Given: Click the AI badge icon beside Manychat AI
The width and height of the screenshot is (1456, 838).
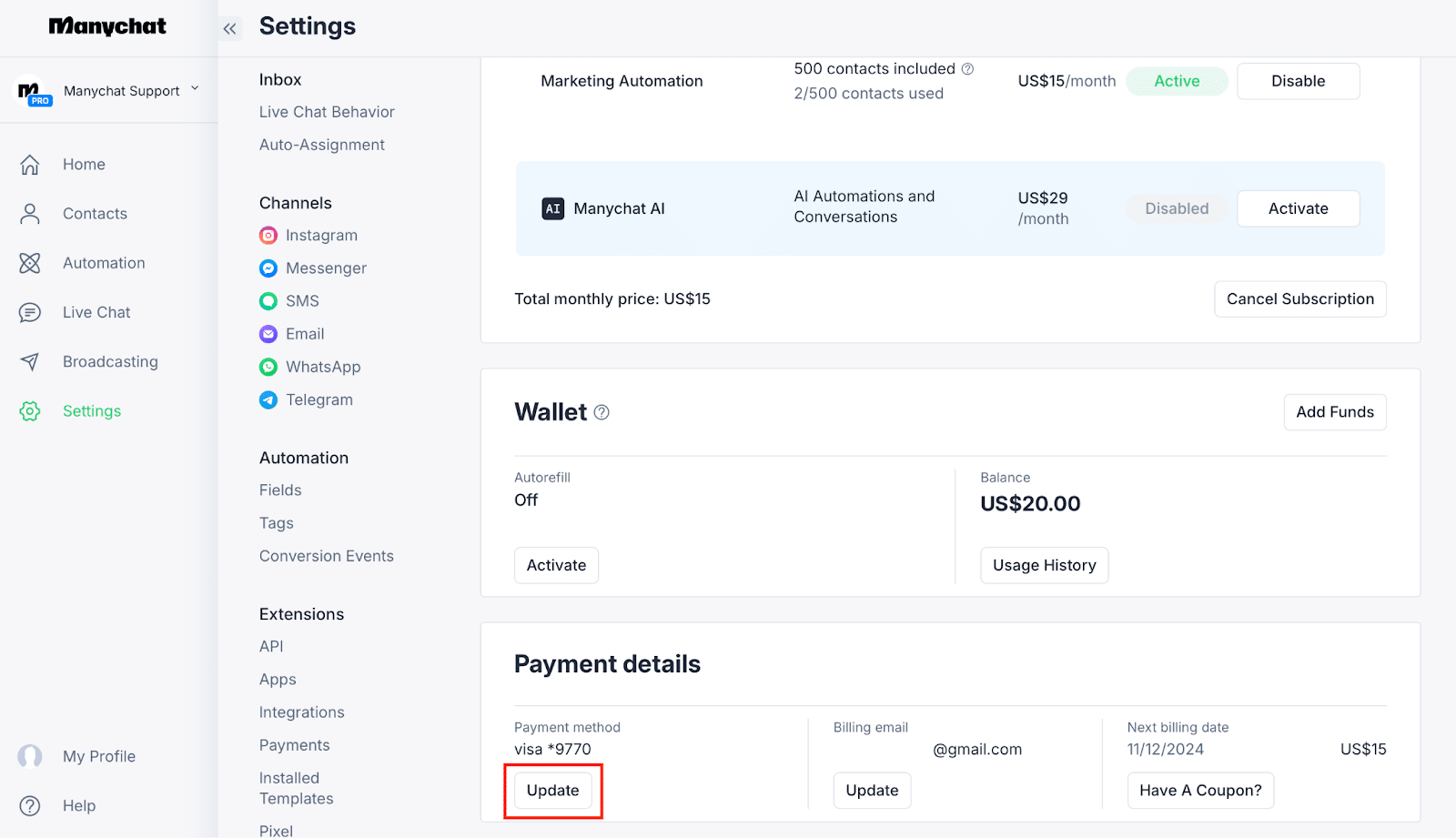Looking at the screenshot, I should click(x=553, y=208).
